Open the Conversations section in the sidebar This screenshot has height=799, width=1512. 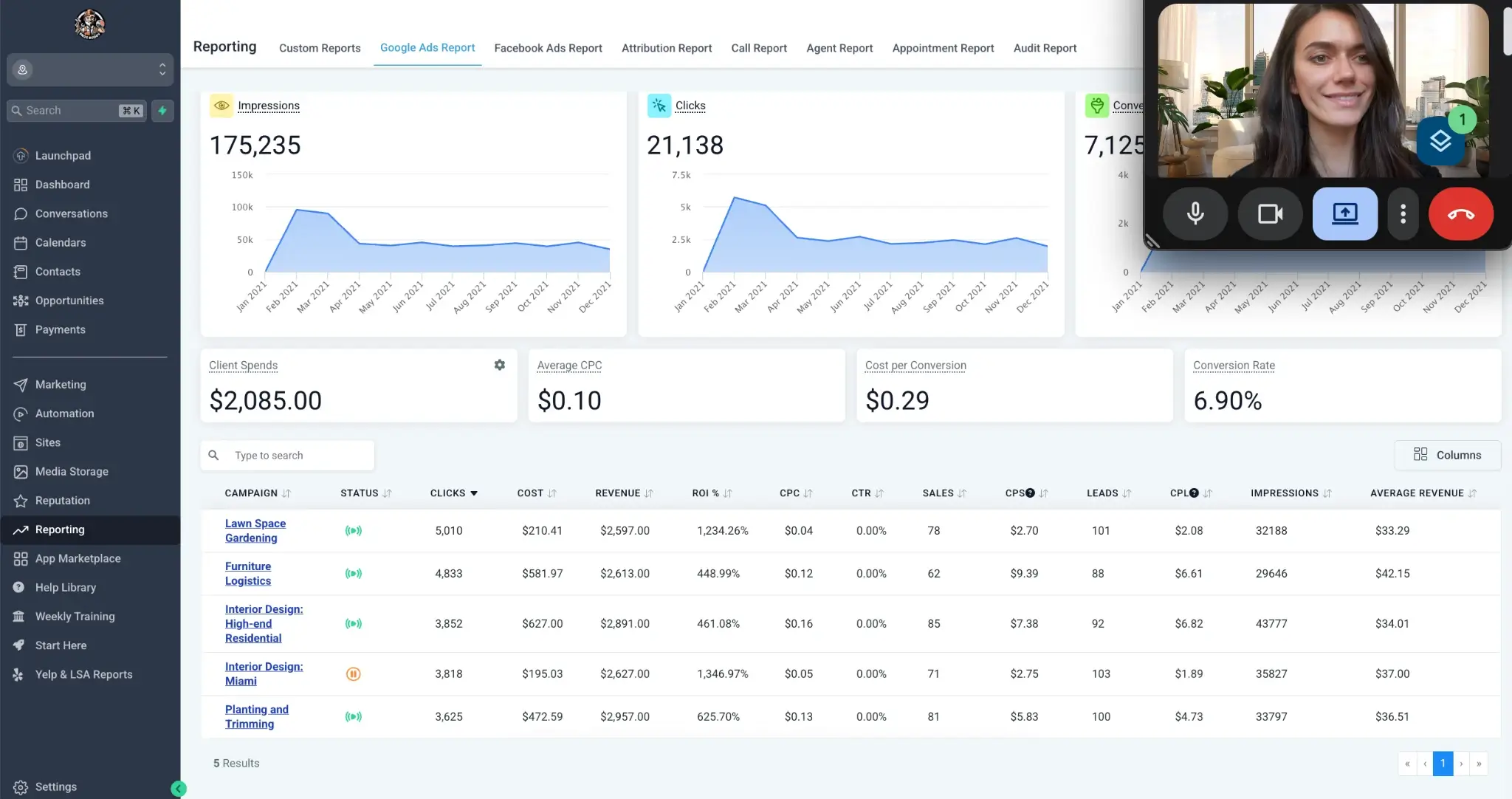[71, 213]
